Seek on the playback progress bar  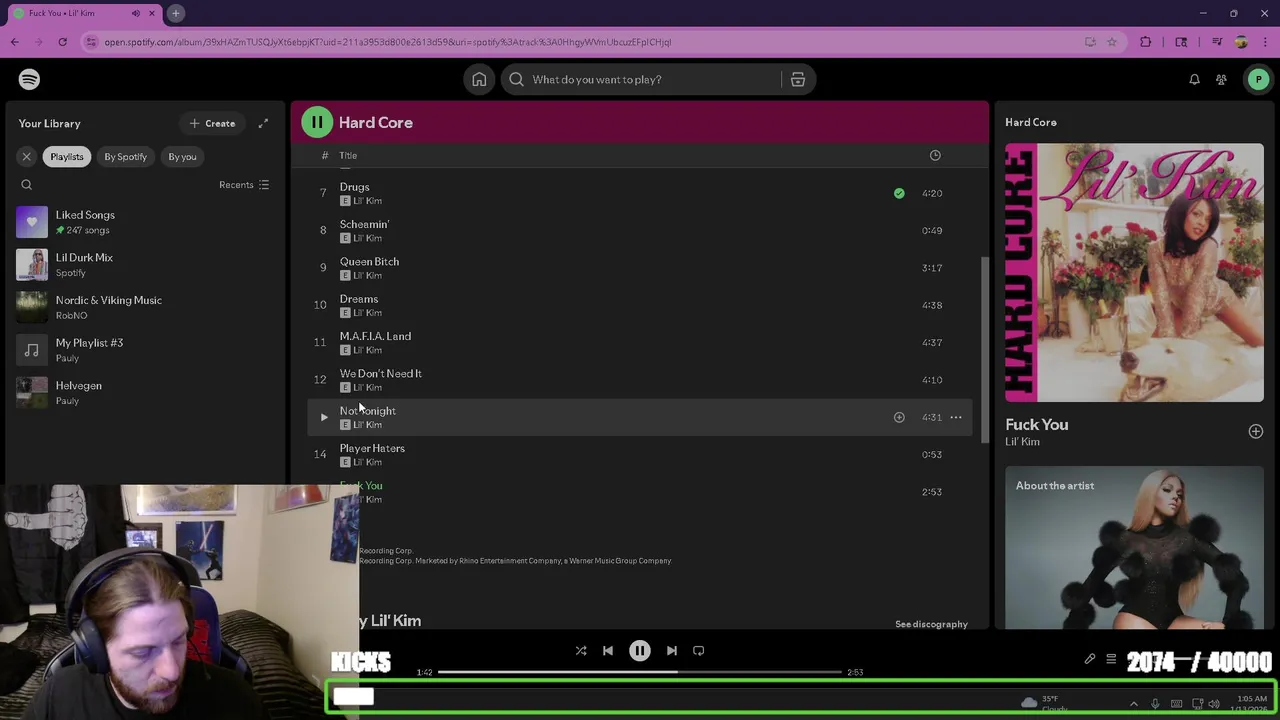(640, 672)
